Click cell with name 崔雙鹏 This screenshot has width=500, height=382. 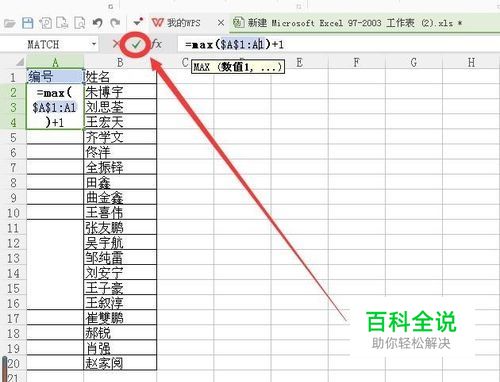click(x=120, y=318)
